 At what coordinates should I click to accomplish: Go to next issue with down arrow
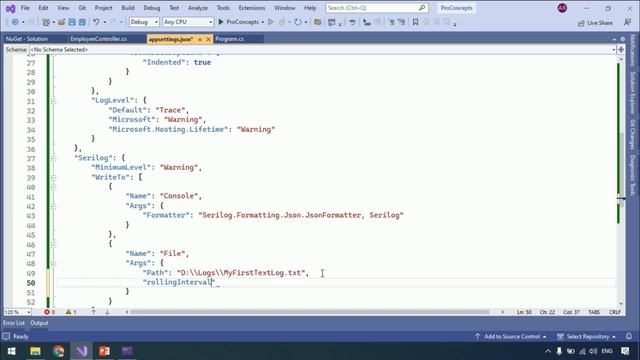107,312
